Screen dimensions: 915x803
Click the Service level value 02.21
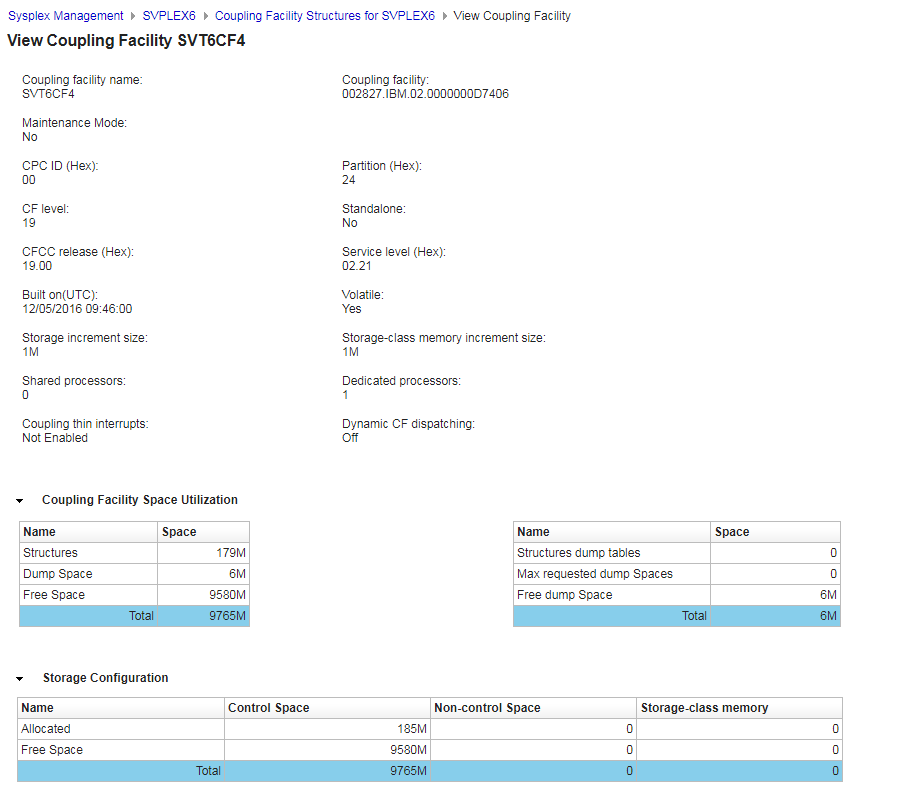[357, 266]
